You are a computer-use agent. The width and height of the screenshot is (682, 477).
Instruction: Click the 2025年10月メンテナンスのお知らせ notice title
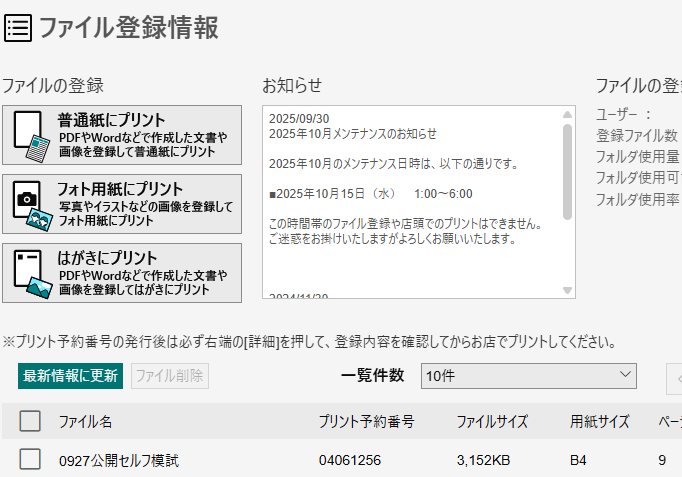tap(353, 133)
